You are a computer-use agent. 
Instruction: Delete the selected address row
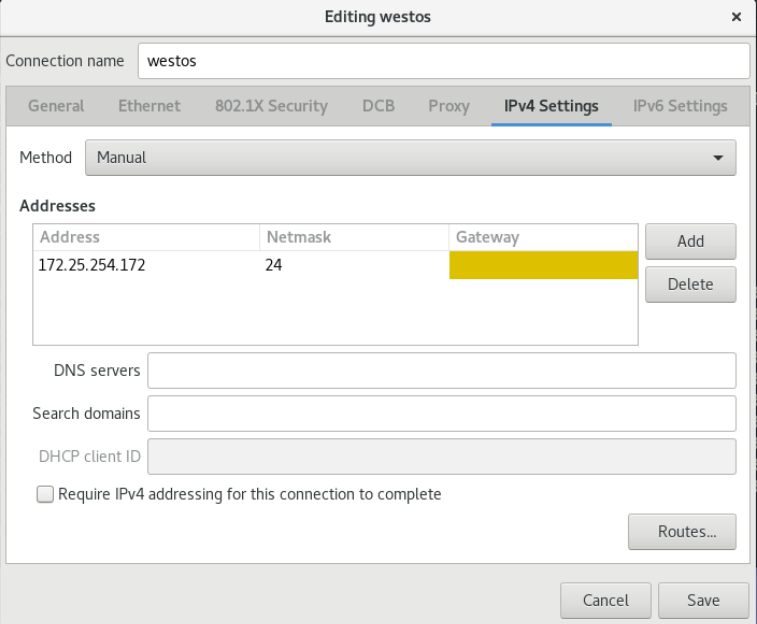(690, 284)
